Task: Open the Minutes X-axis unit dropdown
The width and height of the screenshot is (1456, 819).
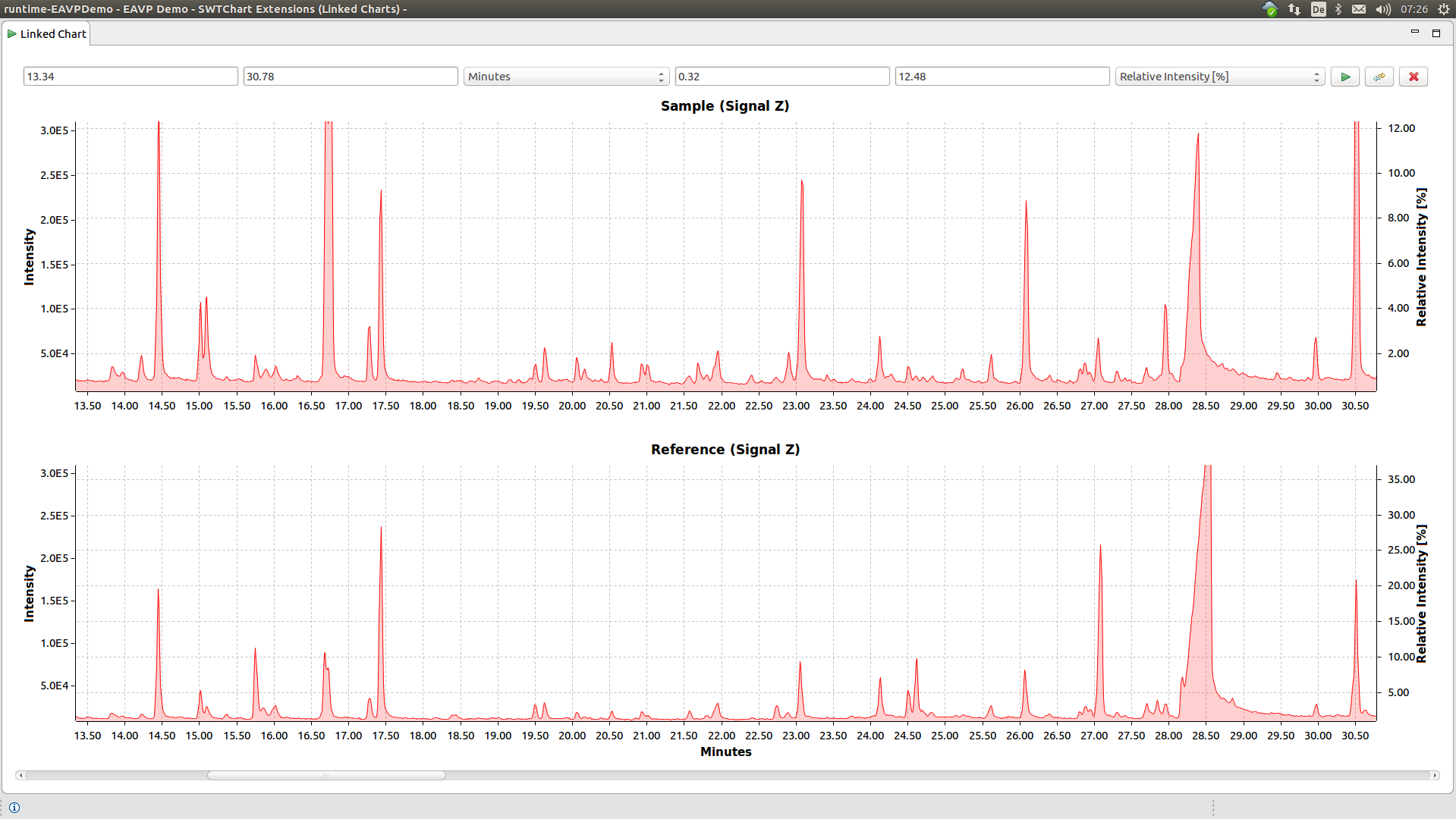Action: point(566,77)
